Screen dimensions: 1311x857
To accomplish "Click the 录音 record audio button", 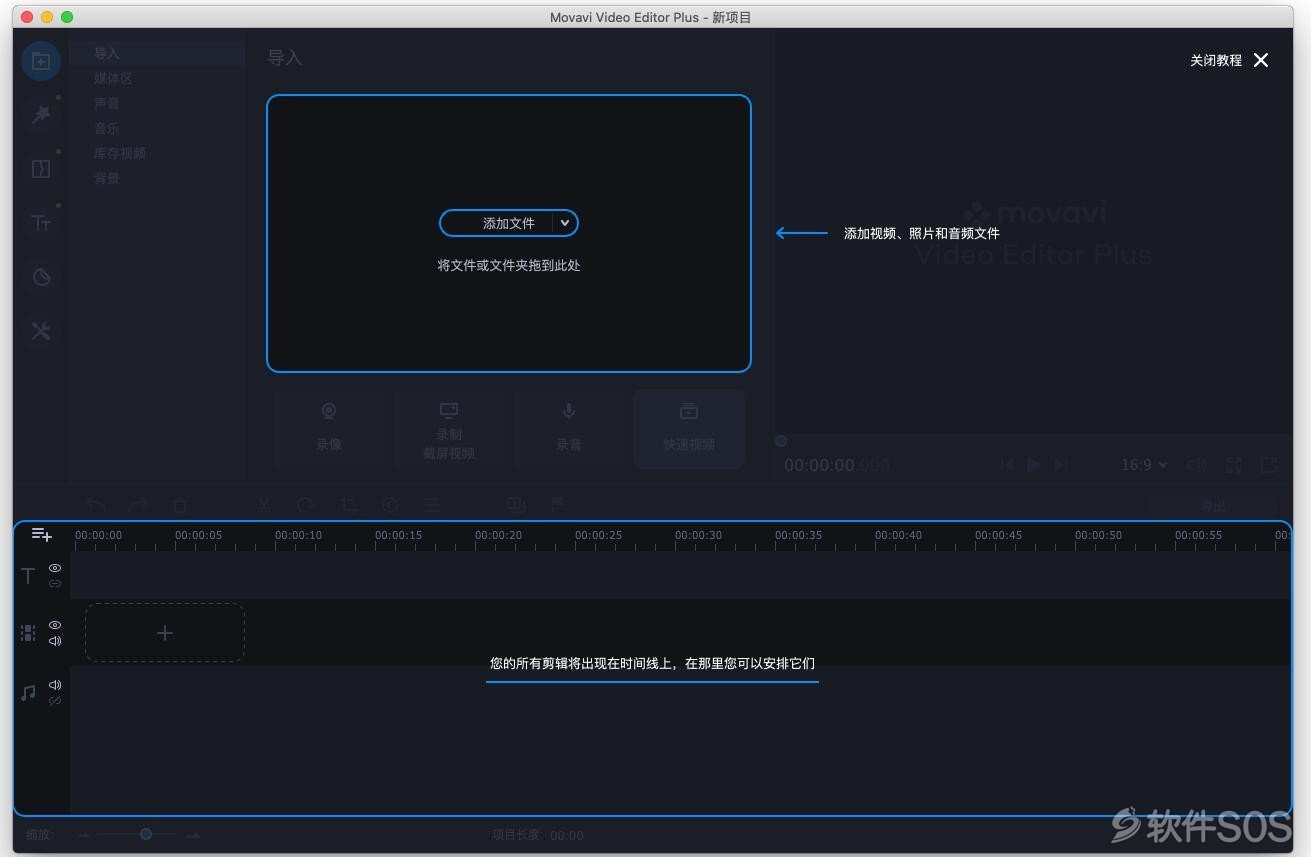I will (569, 429).
